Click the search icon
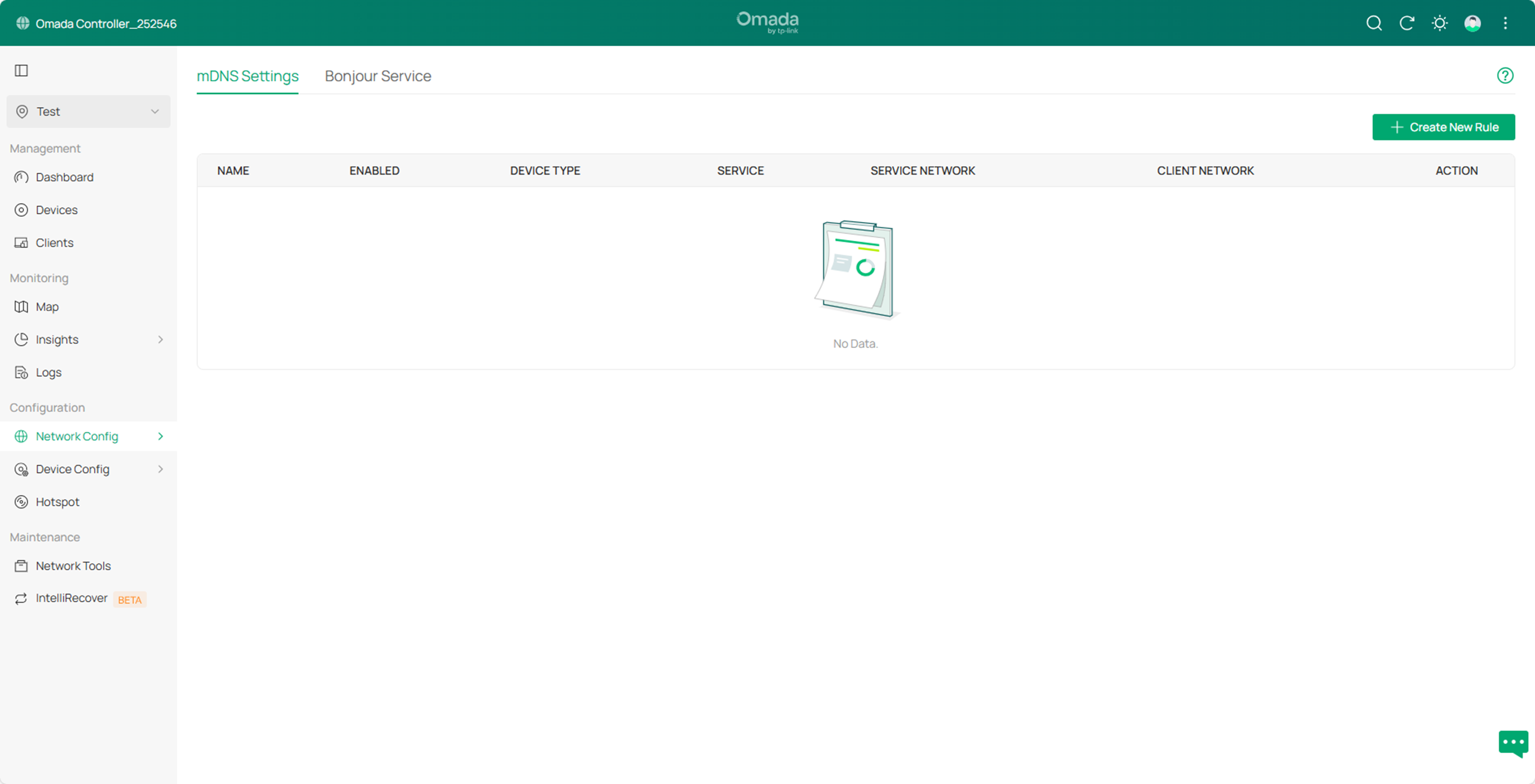The image size is (1535, 784). (x=1373, y=23)
